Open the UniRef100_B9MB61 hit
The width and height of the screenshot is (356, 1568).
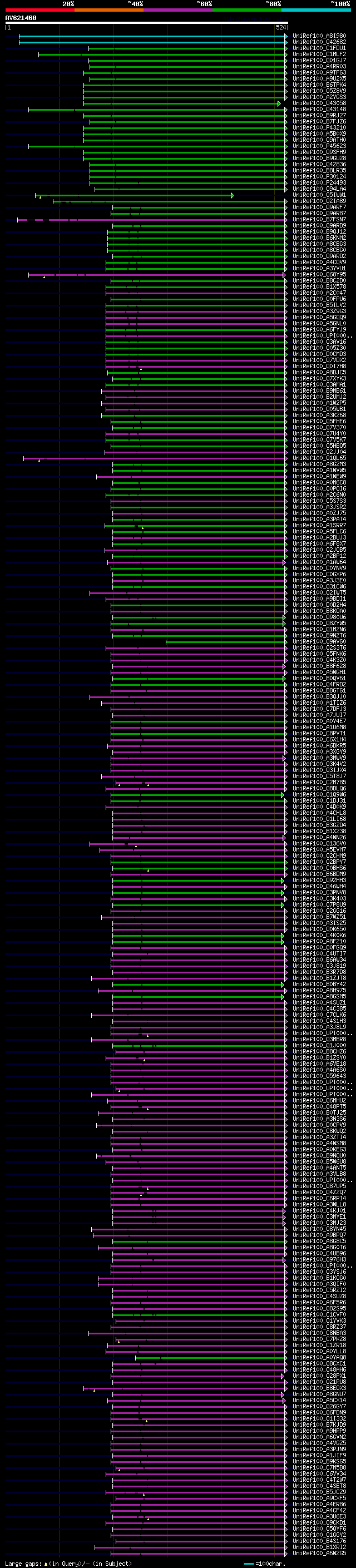319,391
